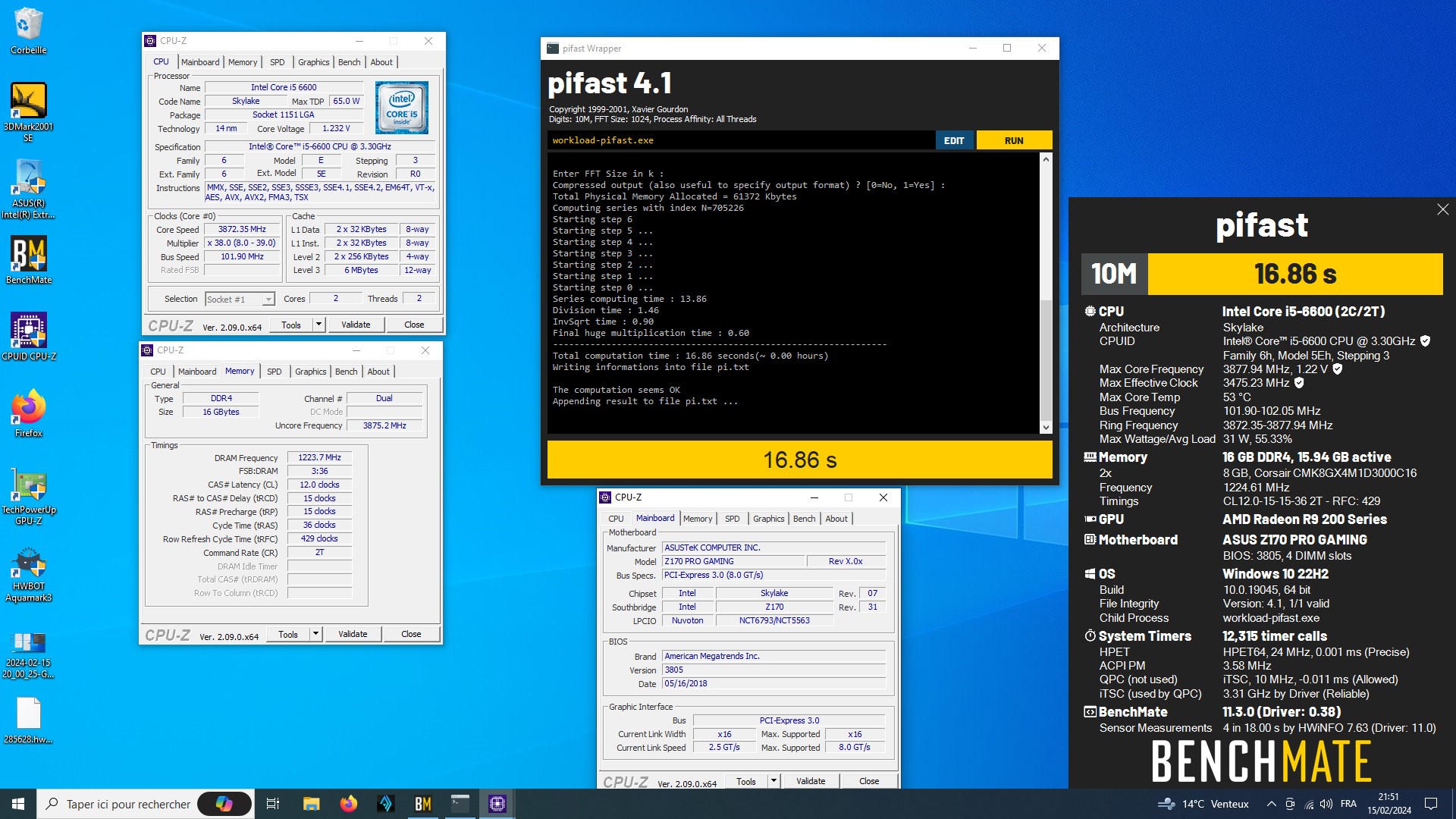Switch to SPD tab in top CPU-Z window
This screenshot has width=1456, height=819.
[x=278, y=62]
